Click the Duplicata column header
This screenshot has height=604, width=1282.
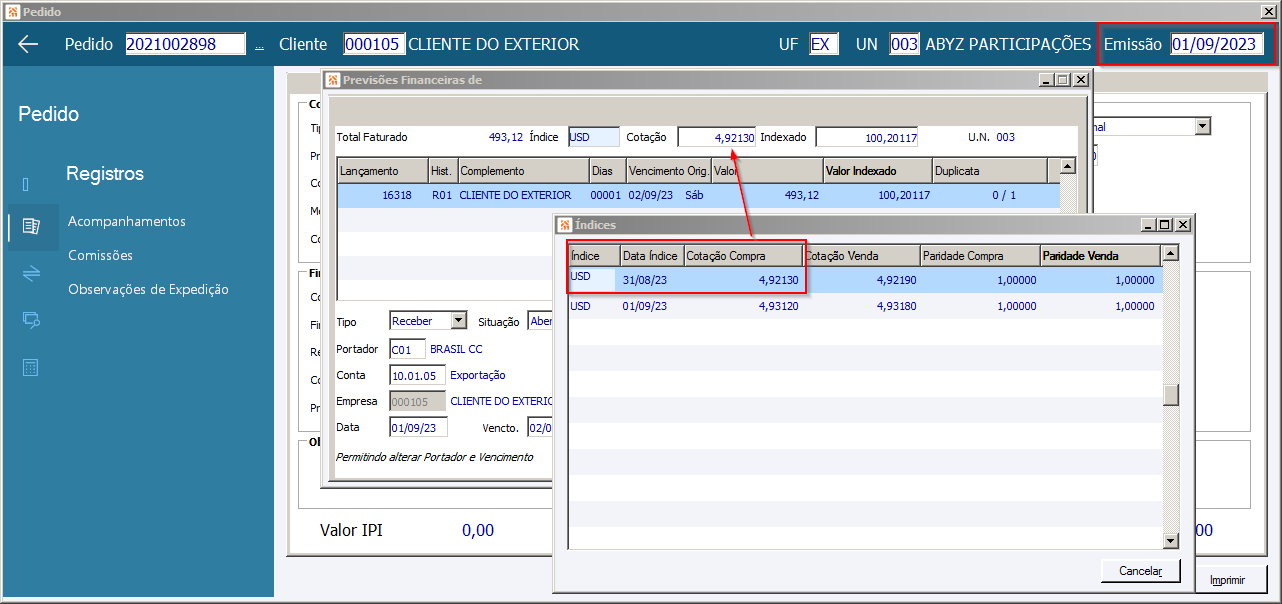click(989, 171)
